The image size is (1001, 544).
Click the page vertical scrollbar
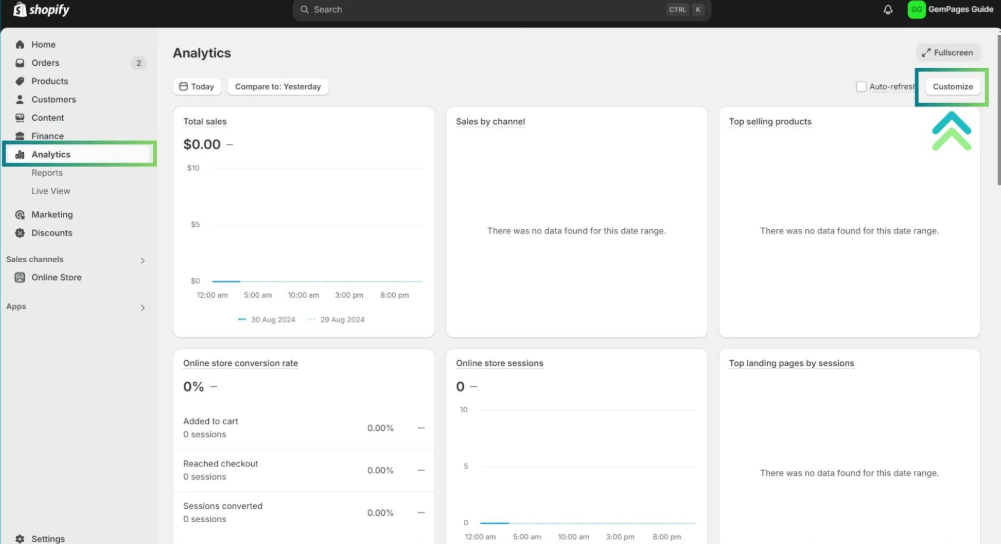tap(998, 109)
